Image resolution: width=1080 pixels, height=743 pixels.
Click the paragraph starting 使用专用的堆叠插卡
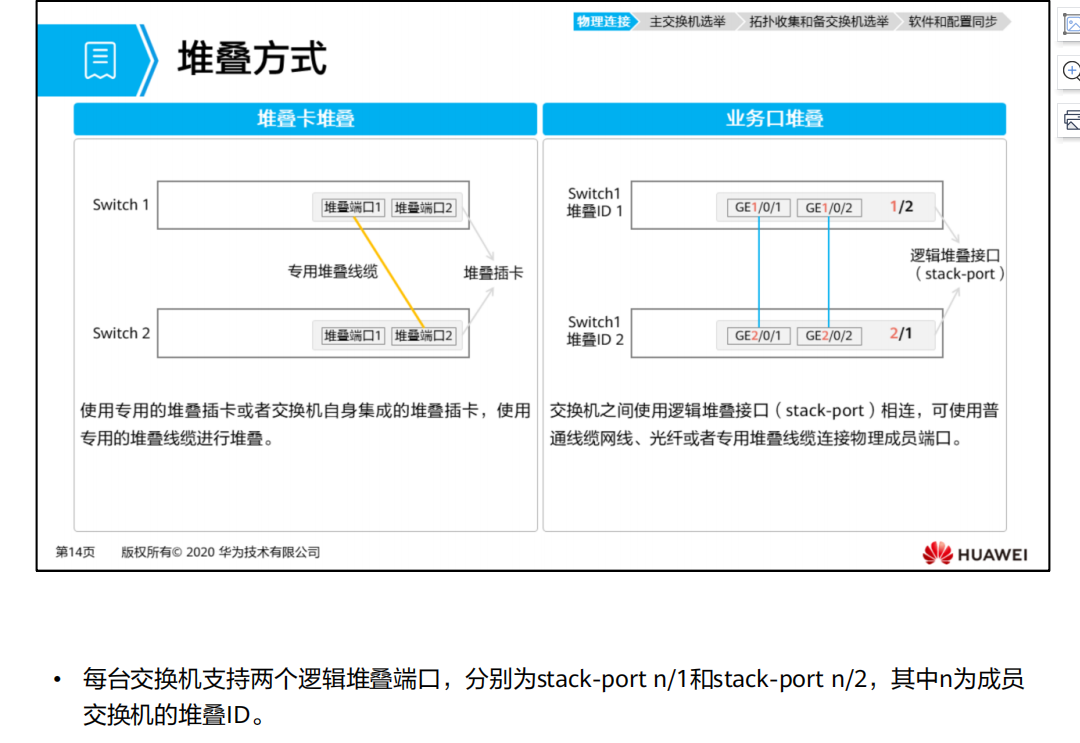click(x=305, y=424)
